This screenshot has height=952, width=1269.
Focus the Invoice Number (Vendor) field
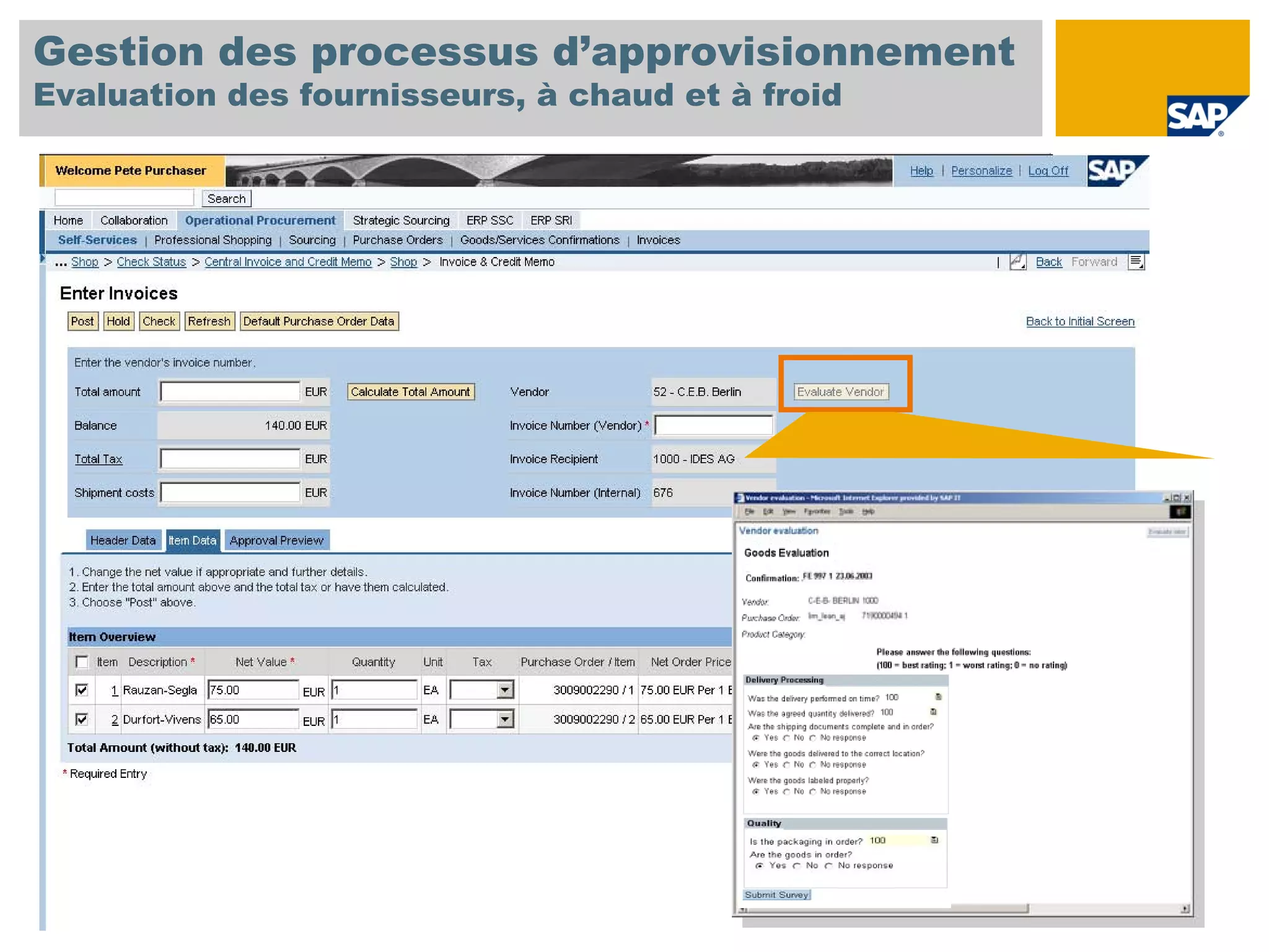[x=714, y=426]
